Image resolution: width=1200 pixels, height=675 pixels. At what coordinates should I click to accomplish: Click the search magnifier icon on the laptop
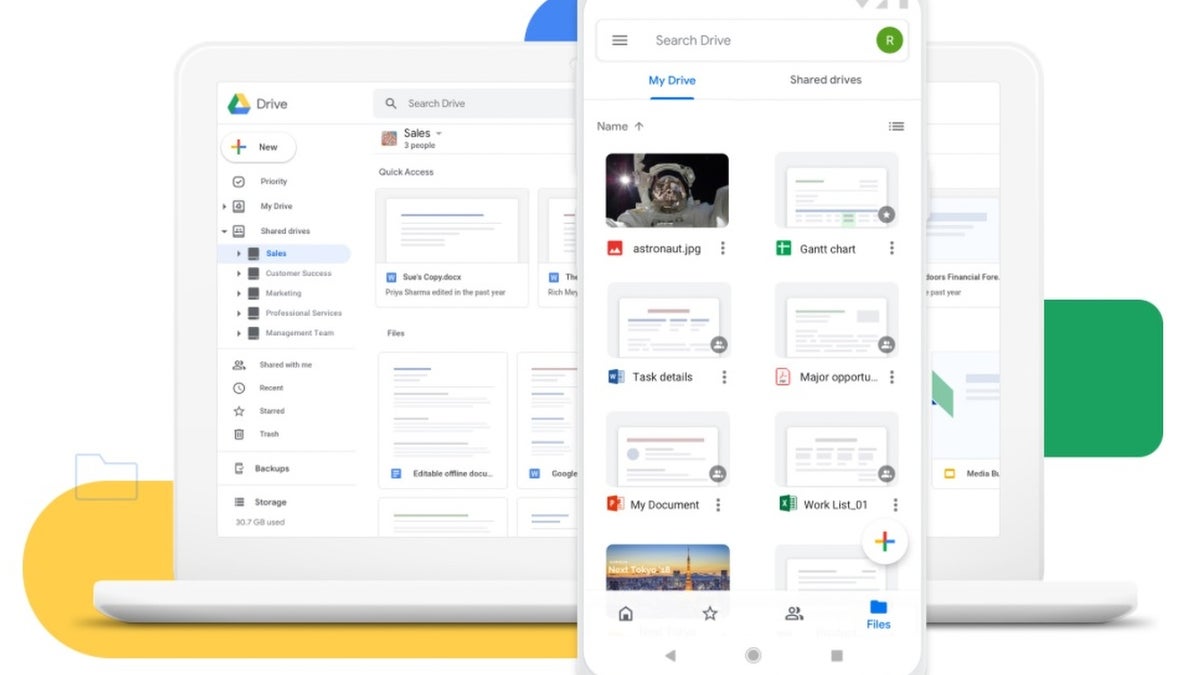[393, 103]
